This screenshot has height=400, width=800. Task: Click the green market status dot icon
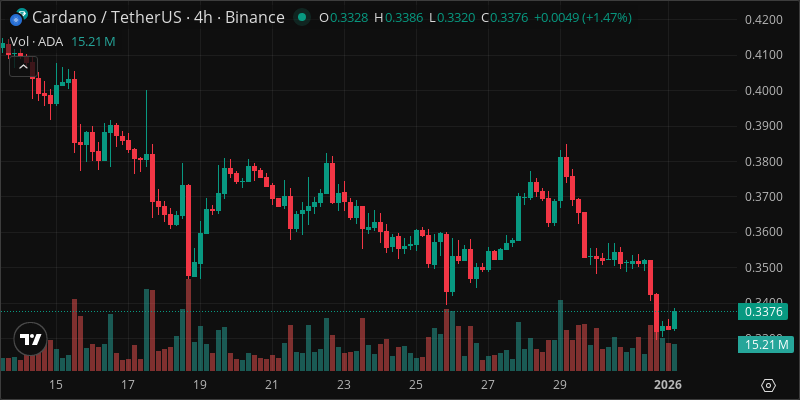click(x=302, y=17)
